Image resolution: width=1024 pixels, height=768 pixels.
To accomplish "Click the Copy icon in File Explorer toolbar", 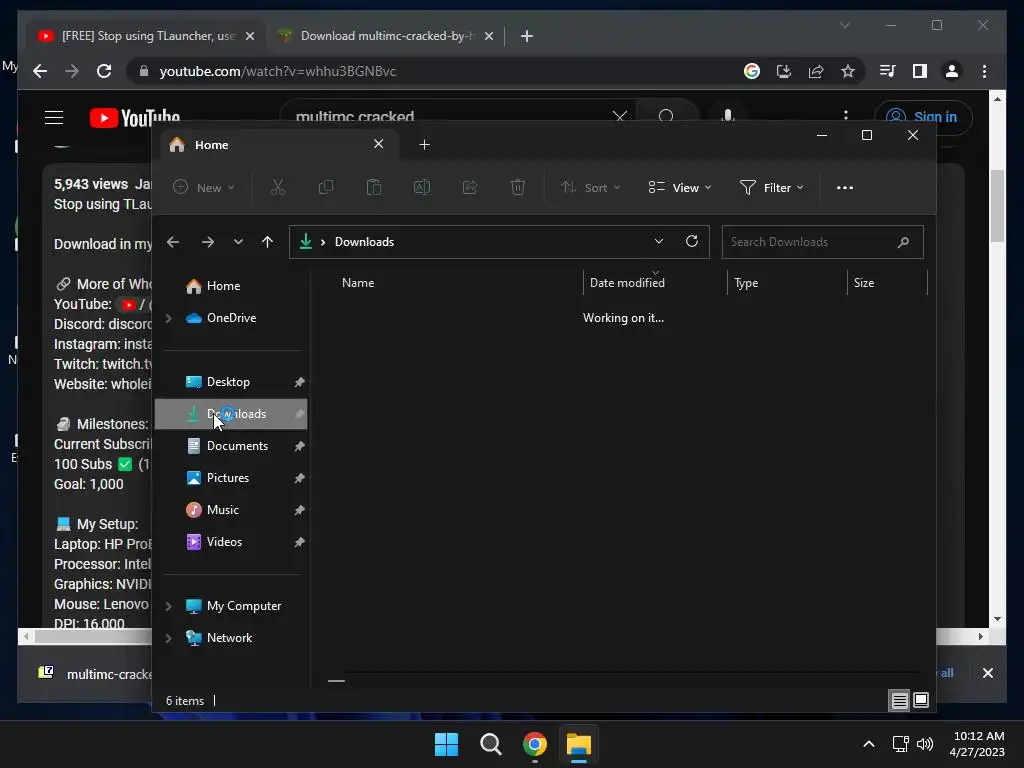I will (325, 187).
